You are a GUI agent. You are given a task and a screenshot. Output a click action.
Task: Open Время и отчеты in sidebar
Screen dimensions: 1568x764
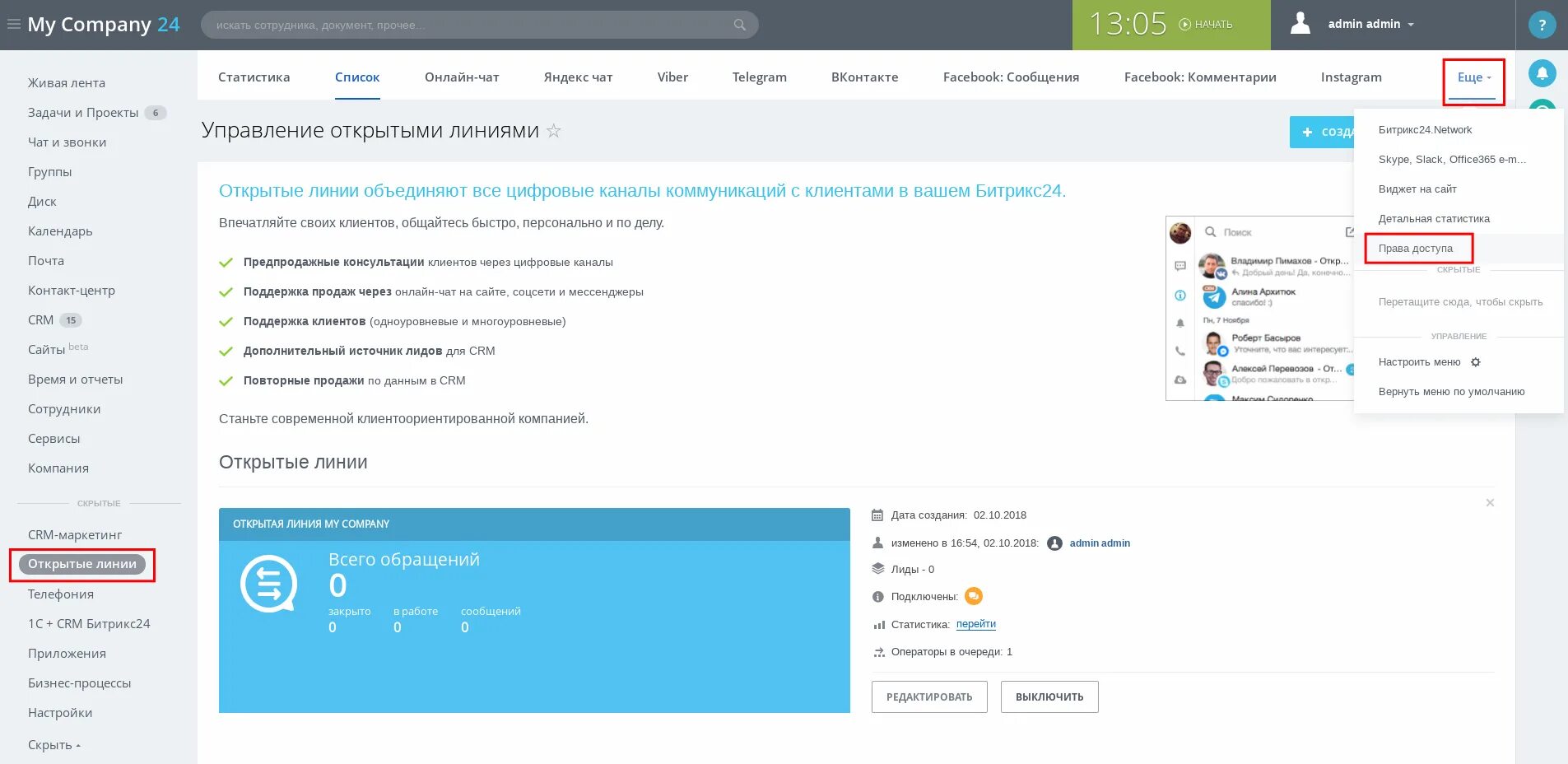[76, 380]
